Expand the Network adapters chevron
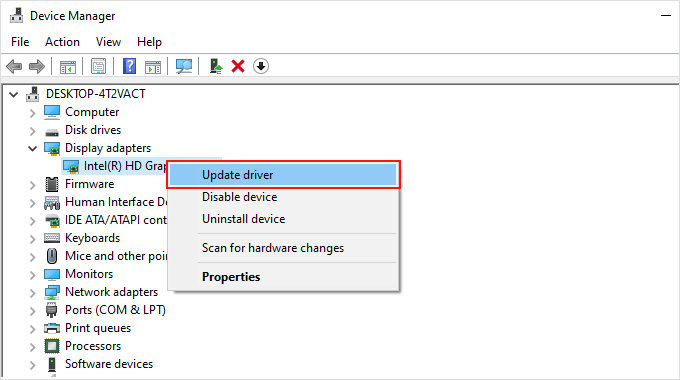This screenshot has width=680, height=380. (x=33, y=293)
